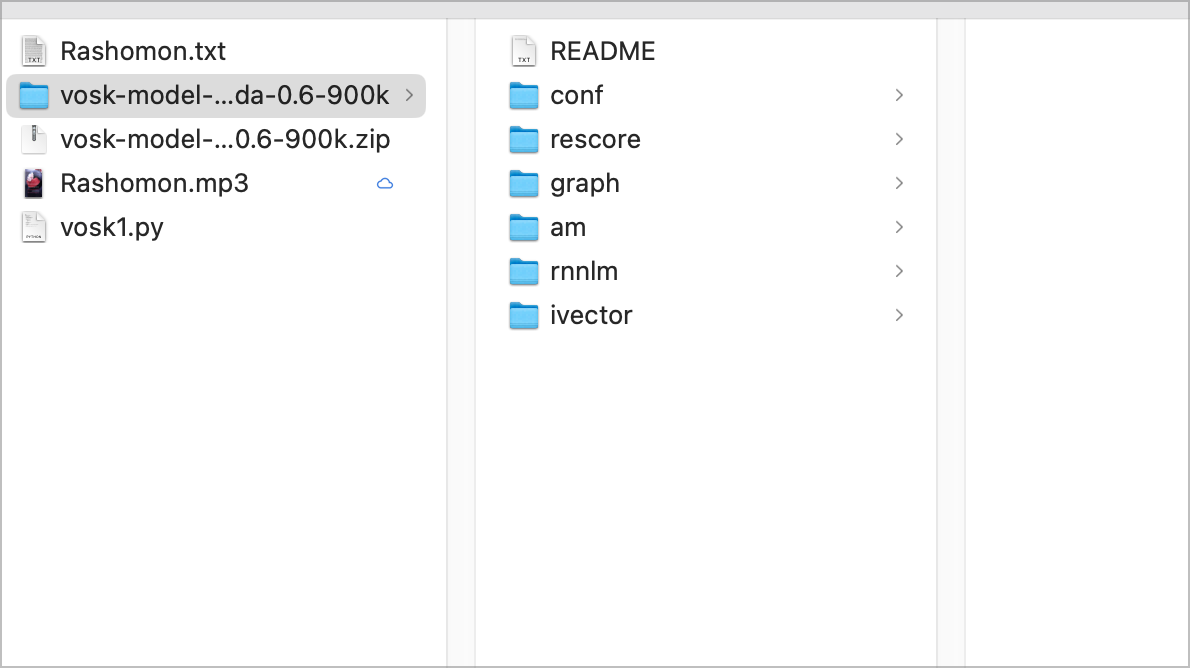The width and height of the screenshot is (1190, 668).
Task: Select the Rashomon.mp3 album art icon
Action: 33,183
